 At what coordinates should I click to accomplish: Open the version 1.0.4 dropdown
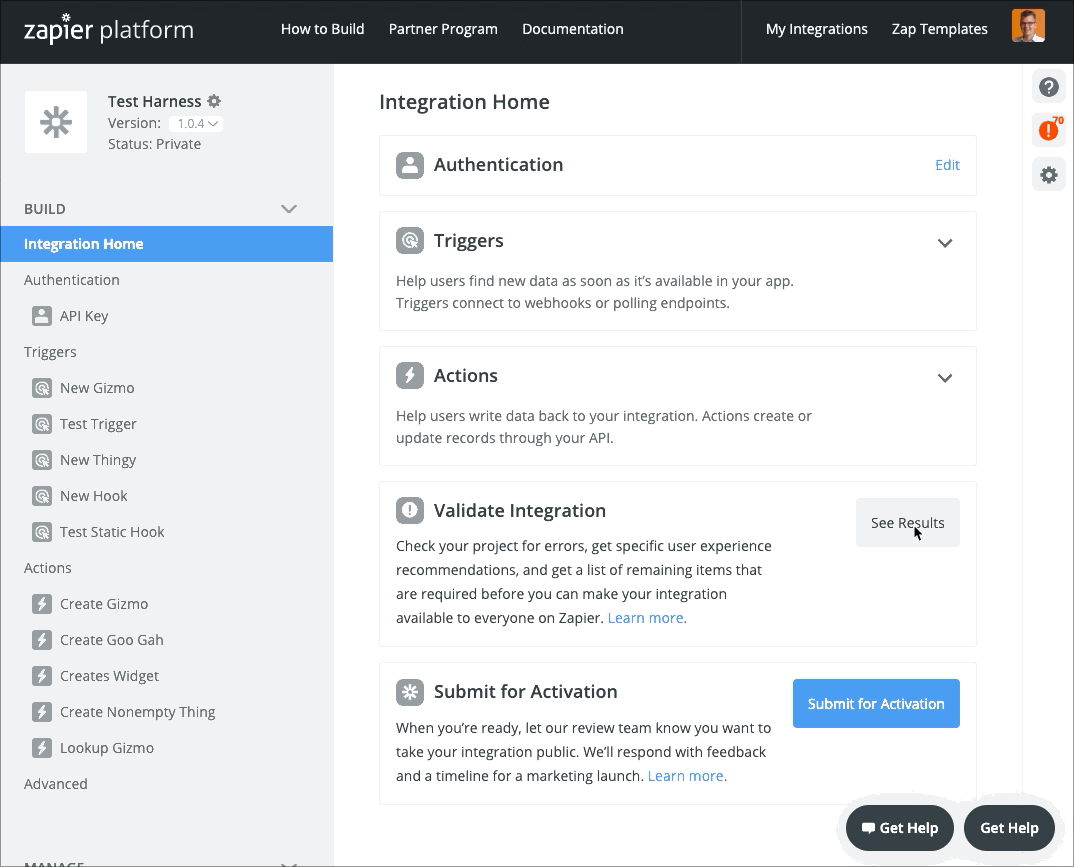point(195,124)
